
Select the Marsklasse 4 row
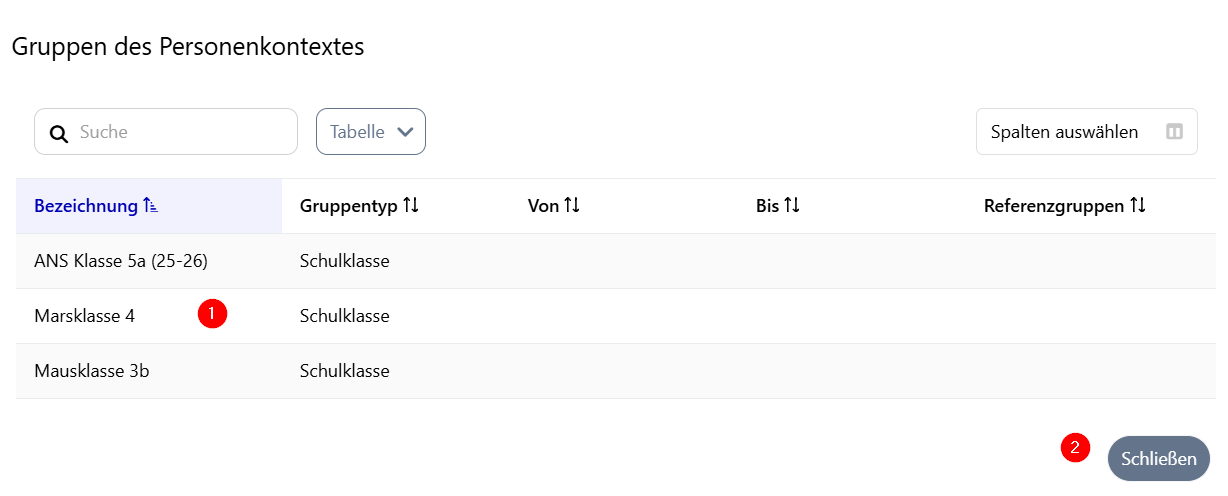pos(85,316)
